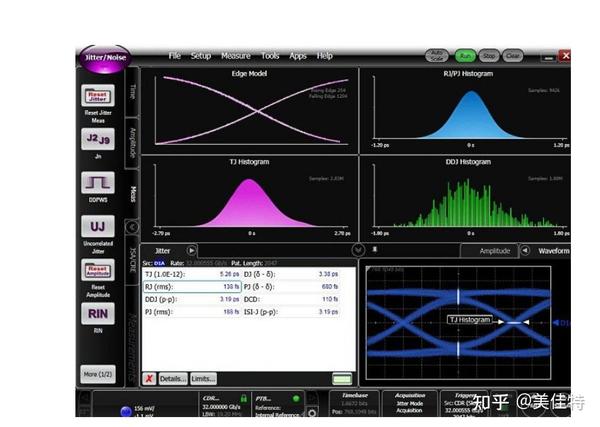
Task: Open the Jitter/Noise mode purple button
Action: (105, 58)
